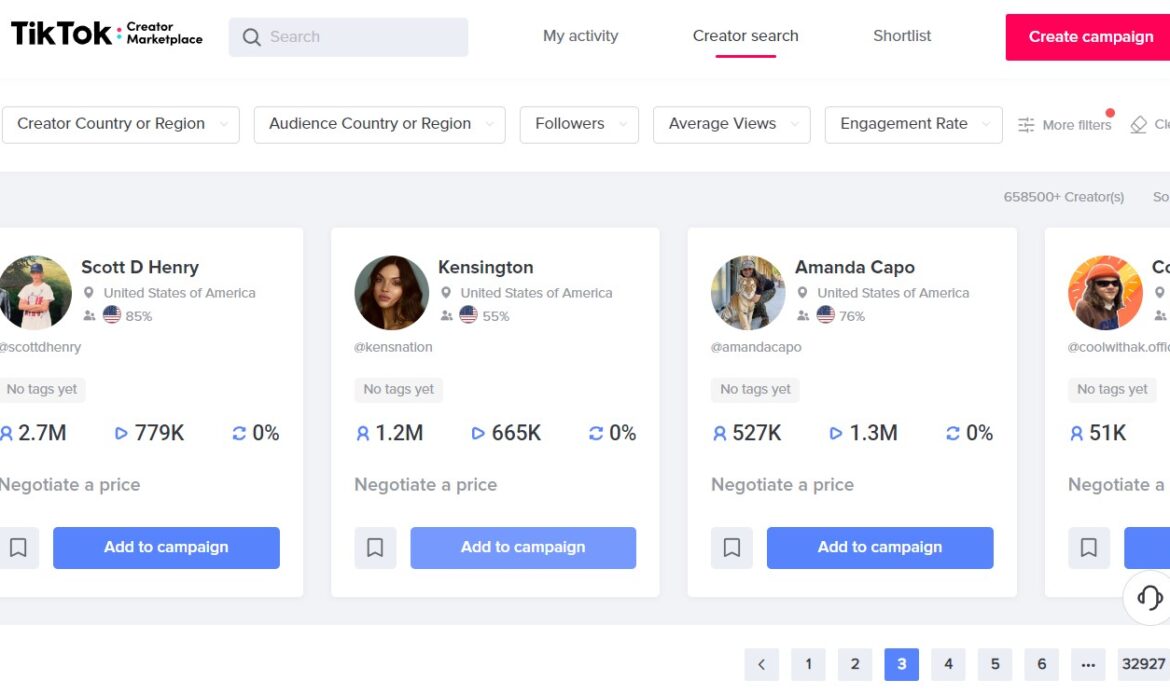Open the Followers filter dropdown
Viewport: 1170px width, 694px height.
tap(579, 124)
